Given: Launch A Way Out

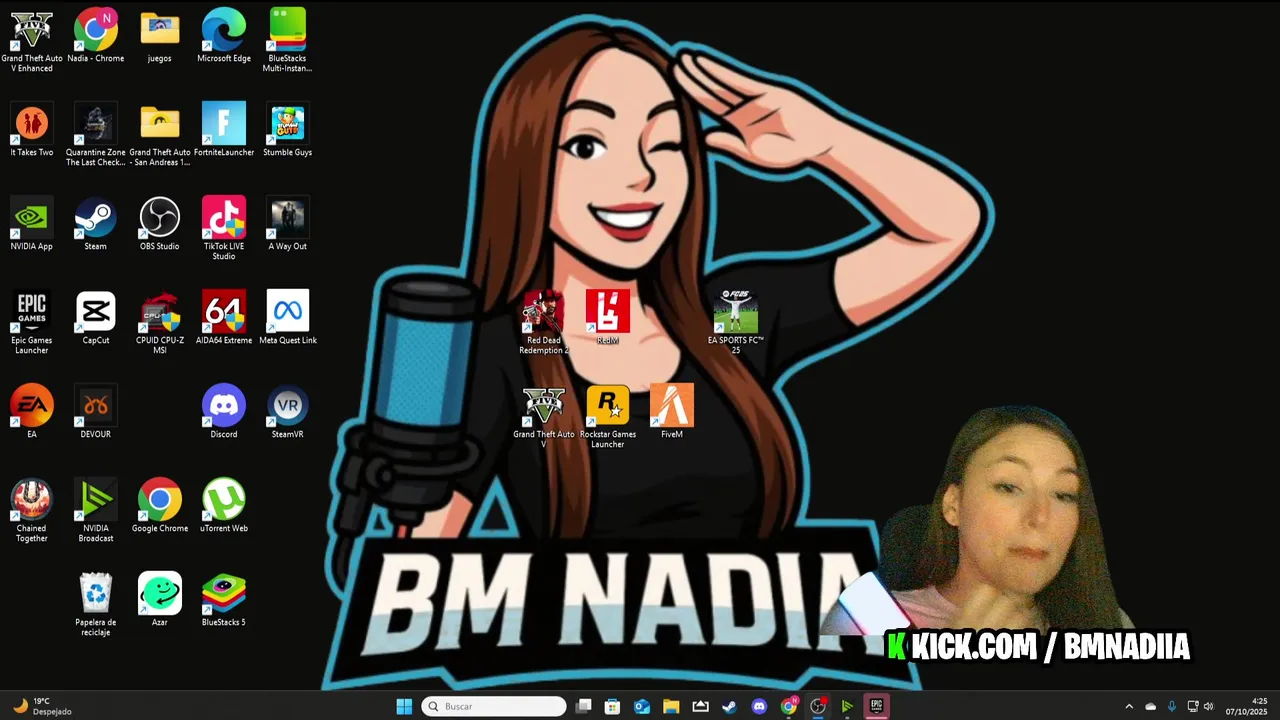Looking at the screenshot, I should tap(288, 225).
